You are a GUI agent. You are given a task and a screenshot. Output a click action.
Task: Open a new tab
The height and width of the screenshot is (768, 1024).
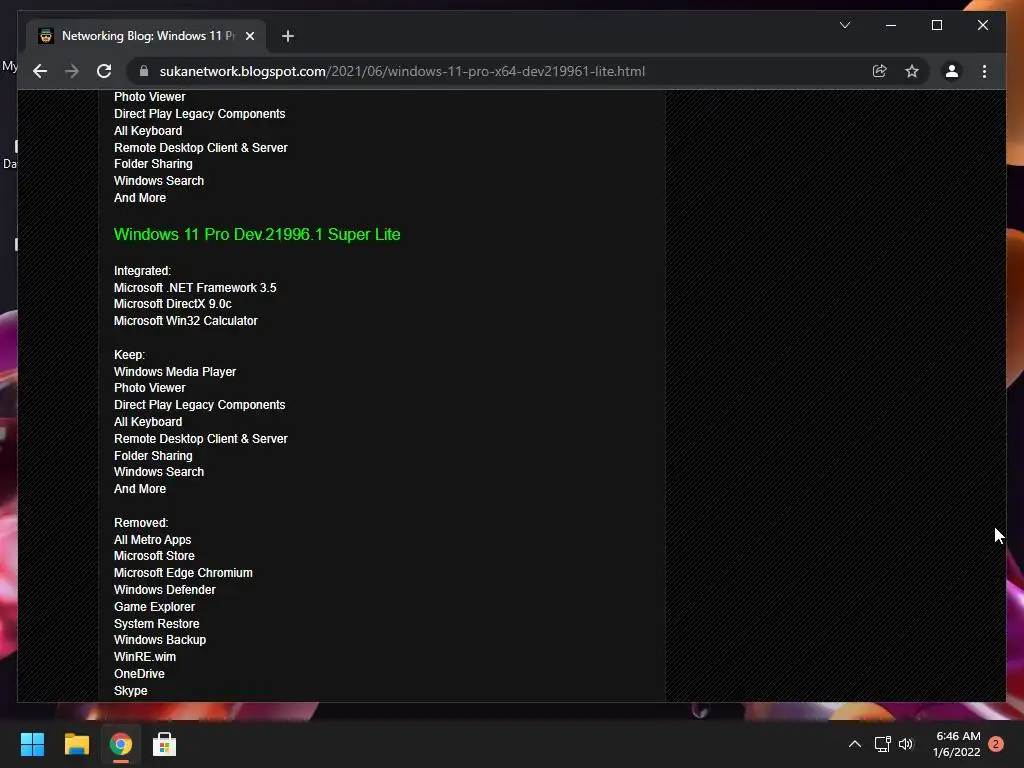pyautogui.click(x=287, y=36)
